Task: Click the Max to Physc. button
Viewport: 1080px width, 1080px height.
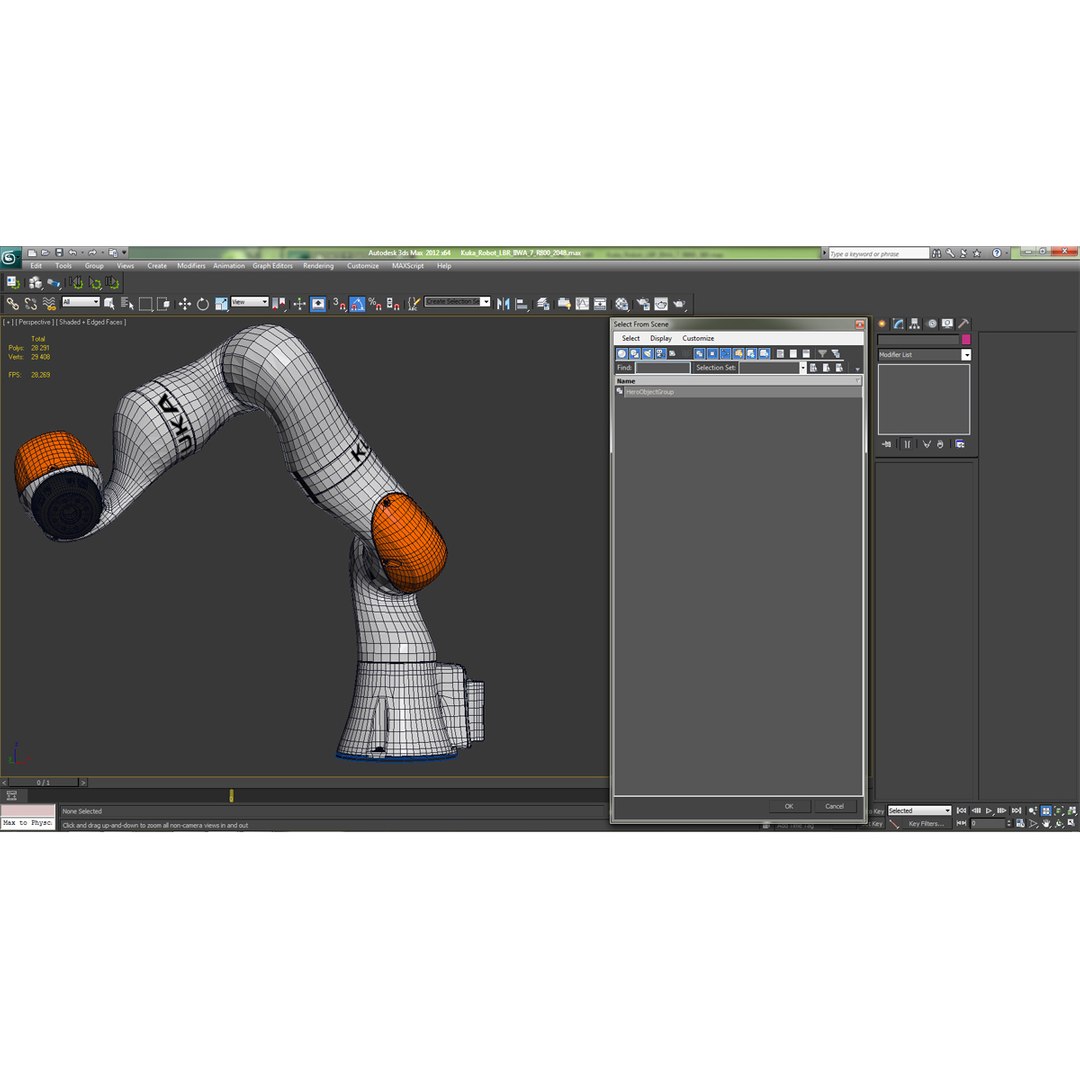Action: pyautogui.click(x=28, y=823)
